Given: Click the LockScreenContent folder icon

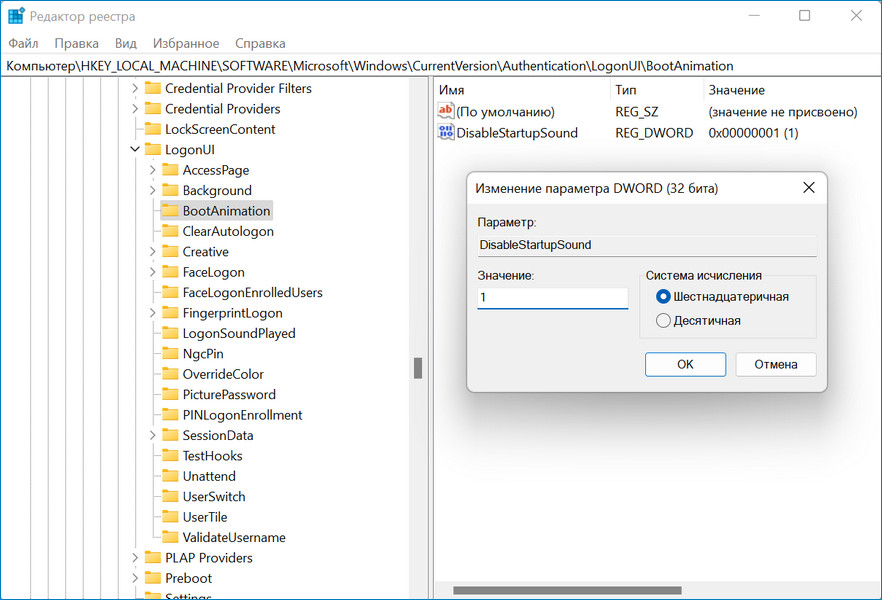Looking at the screenshot, I should [152, 129].
